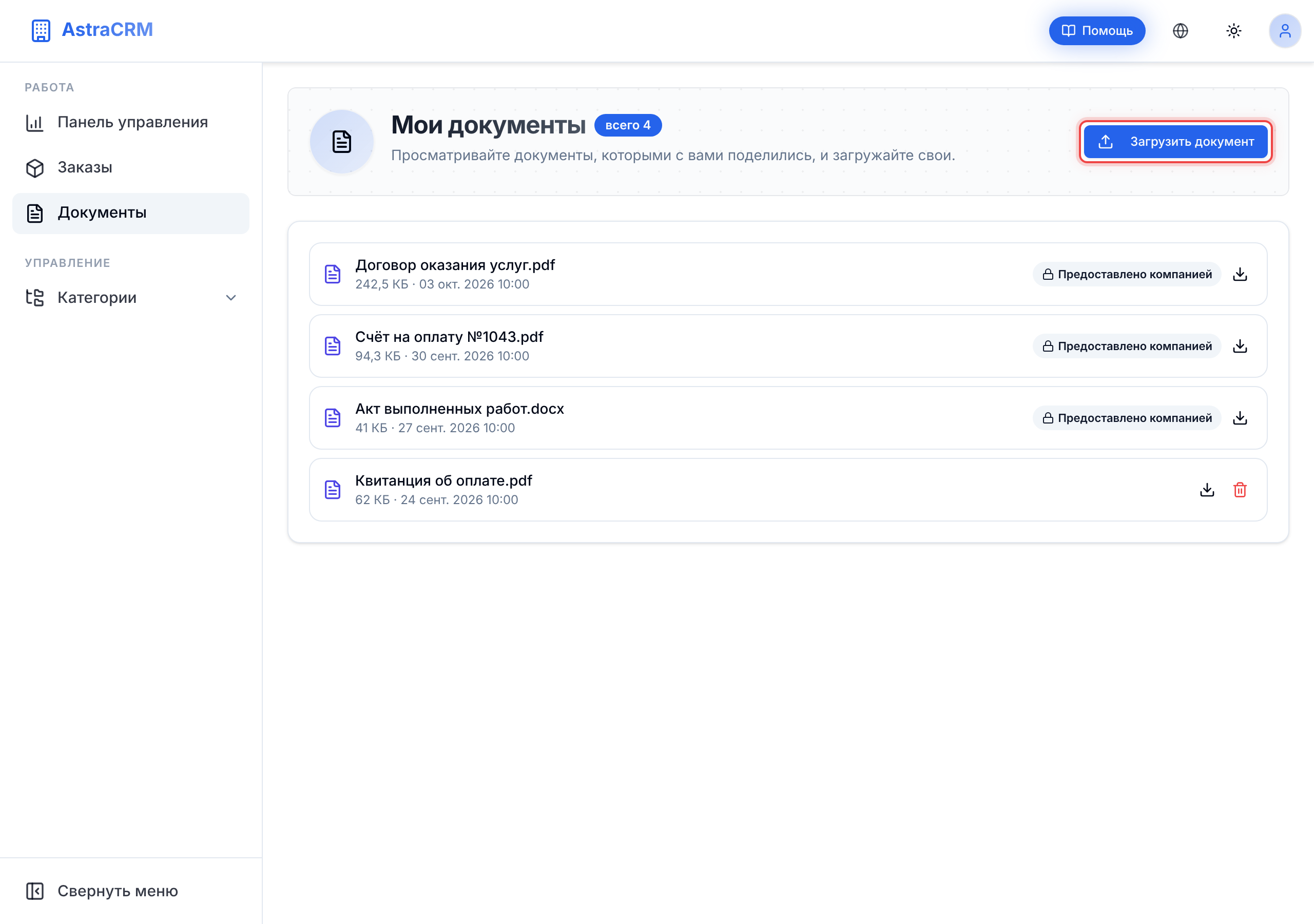Click 'Предоставлено компанией' badge on Счёт row

click(1126, 346)
